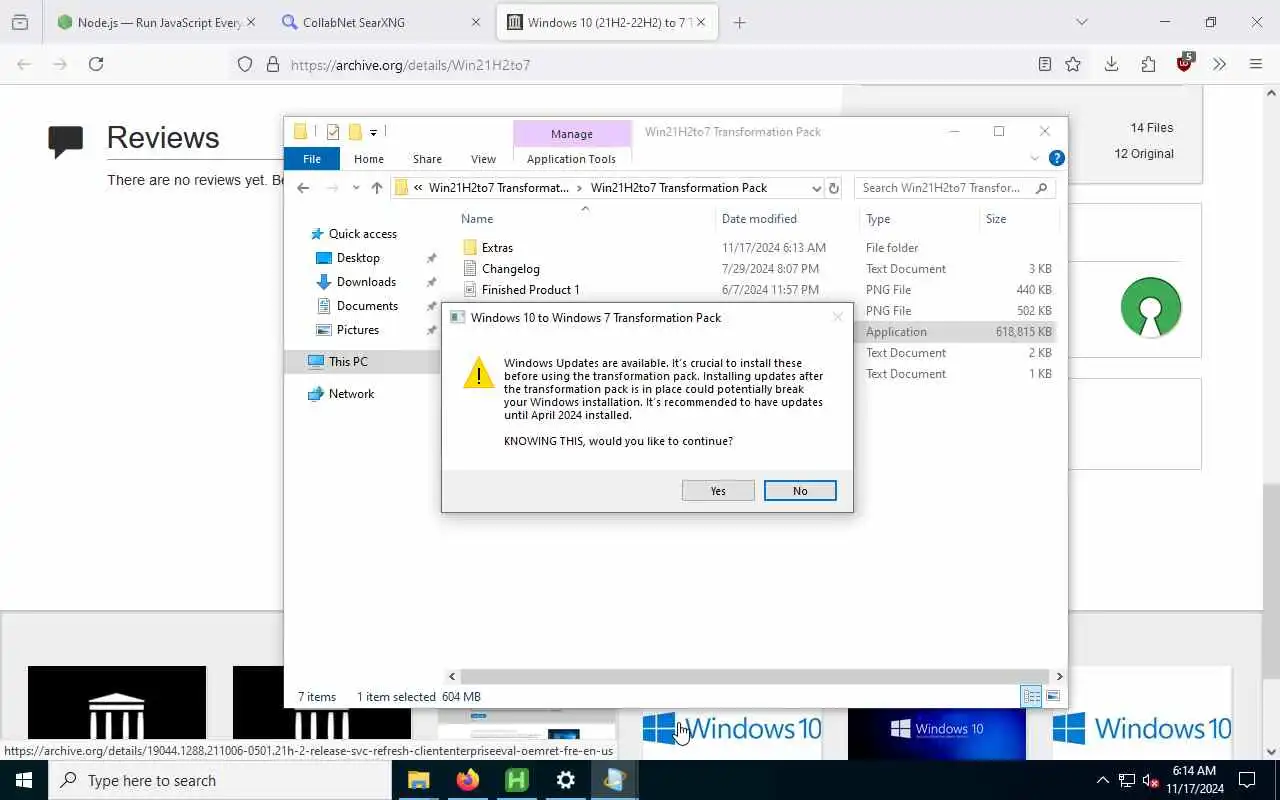This screenshot has width=1280, height=800.
Task: Click the Properties checkmark quick access icon
Action: pyautogui.click(x=333, y=132)
